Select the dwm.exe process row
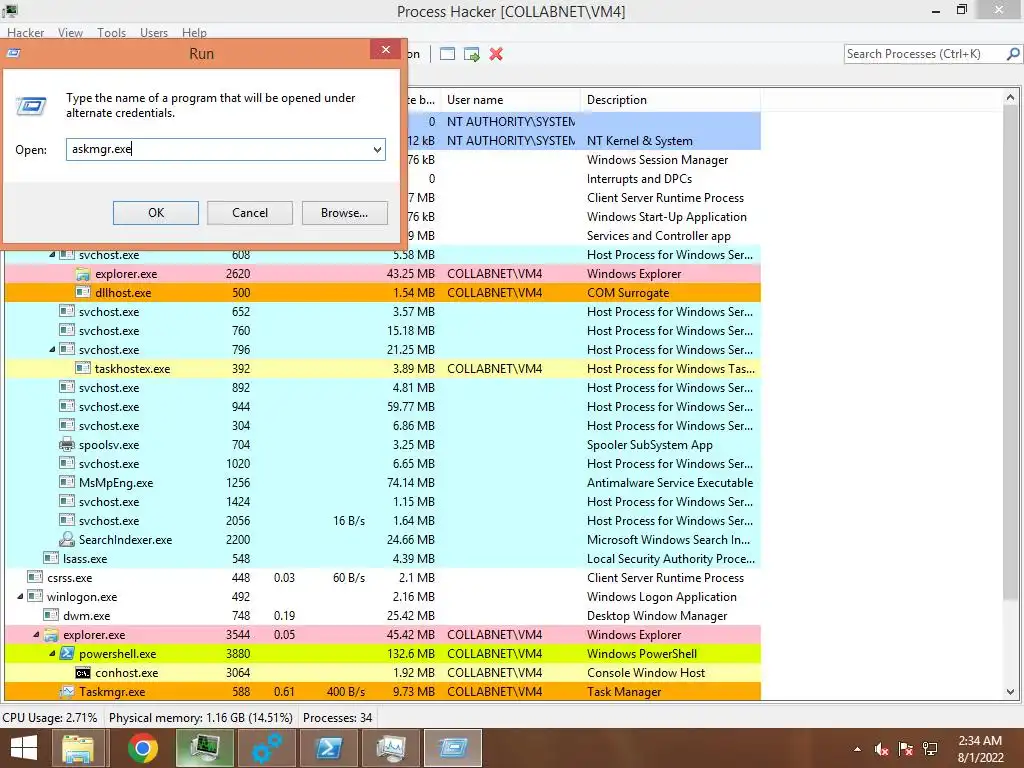 pyautogui.click(x=383, y=616)
